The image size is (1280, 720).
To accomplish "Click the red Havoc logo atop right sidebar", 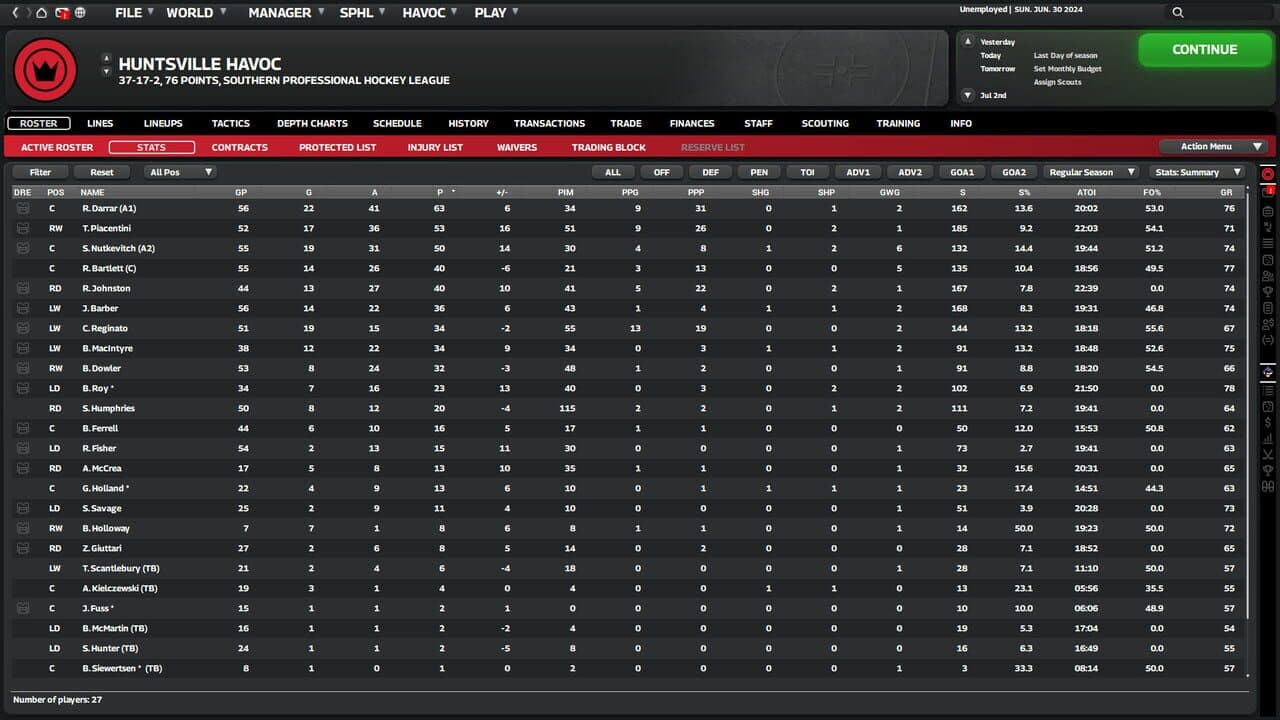I will coord(1268,175).
